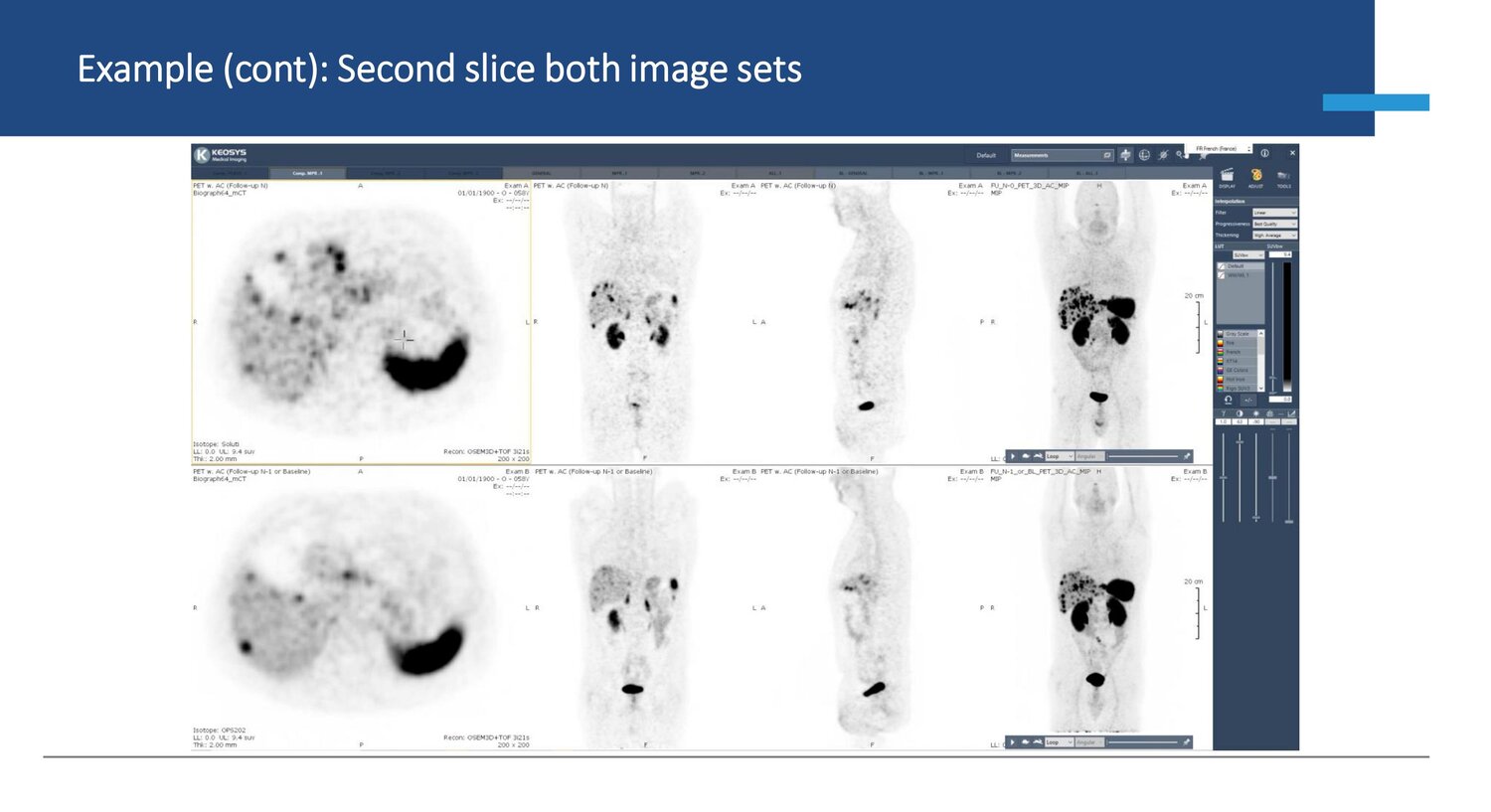Open the Measurements dropdown in top bar
1491x812 pixels.
click(x=1062, y=155)
